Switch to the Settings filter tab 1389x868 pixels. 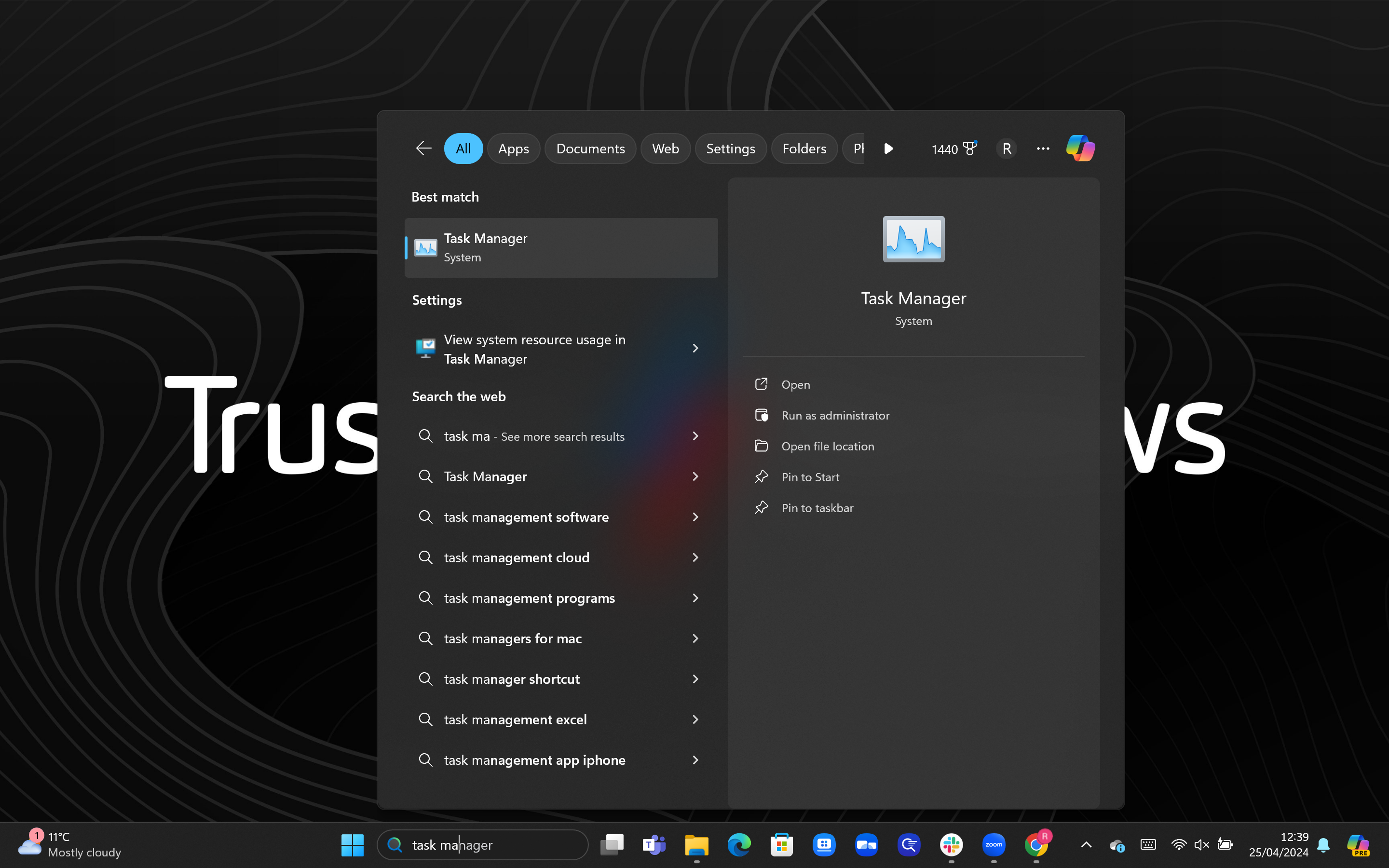[x=730, y=149]
